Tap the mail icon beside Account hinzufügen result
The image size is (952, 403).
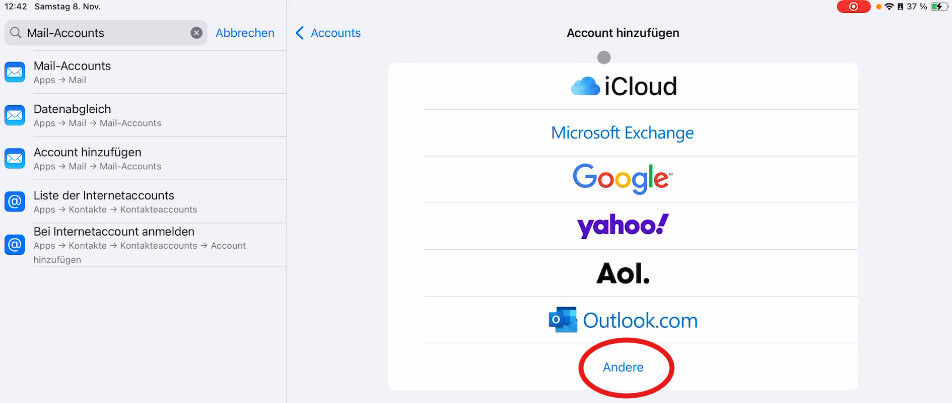(x=15, y=158)
